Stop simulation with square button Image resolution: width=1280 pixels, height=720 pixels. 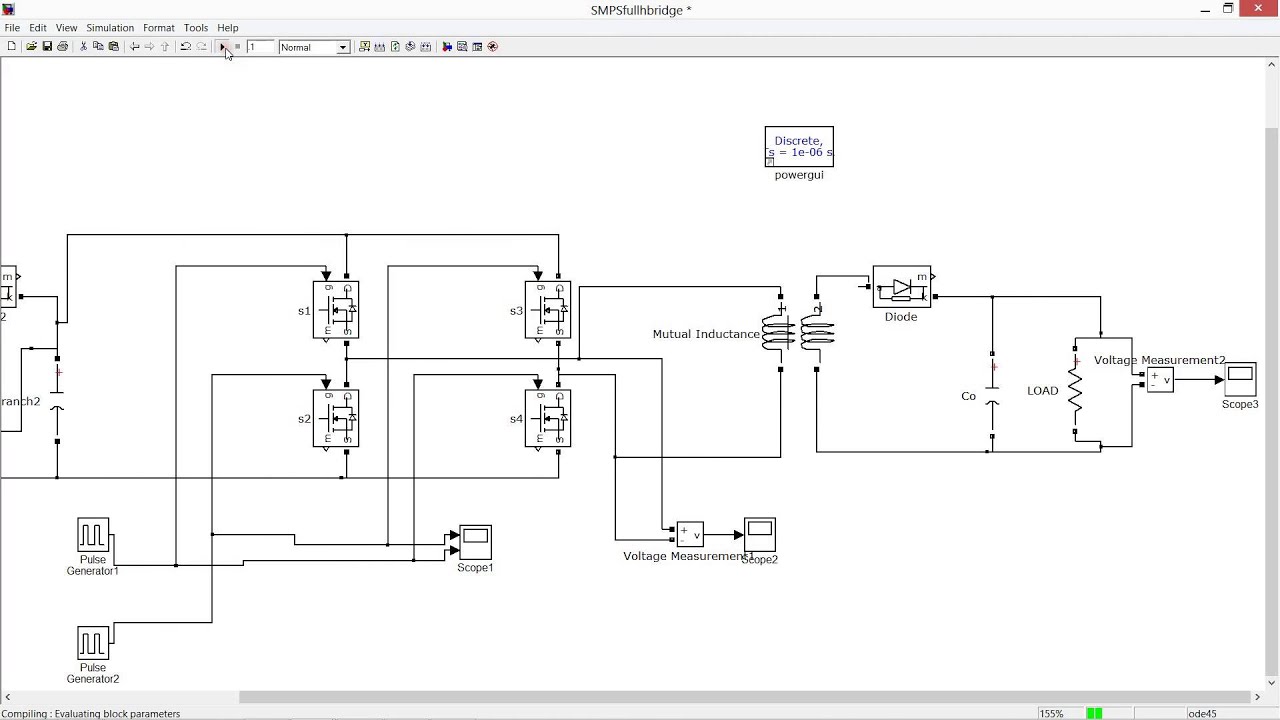pos(237,47)
